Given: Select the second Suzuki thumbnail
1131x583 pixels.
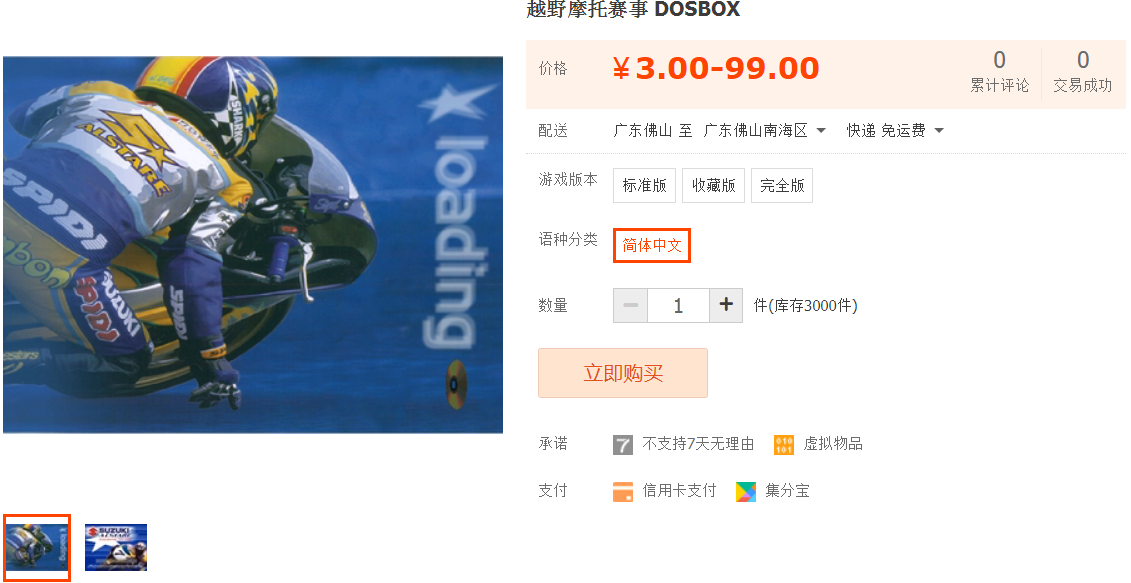Looking at the screenshot, I should click(x=116, y=547).
